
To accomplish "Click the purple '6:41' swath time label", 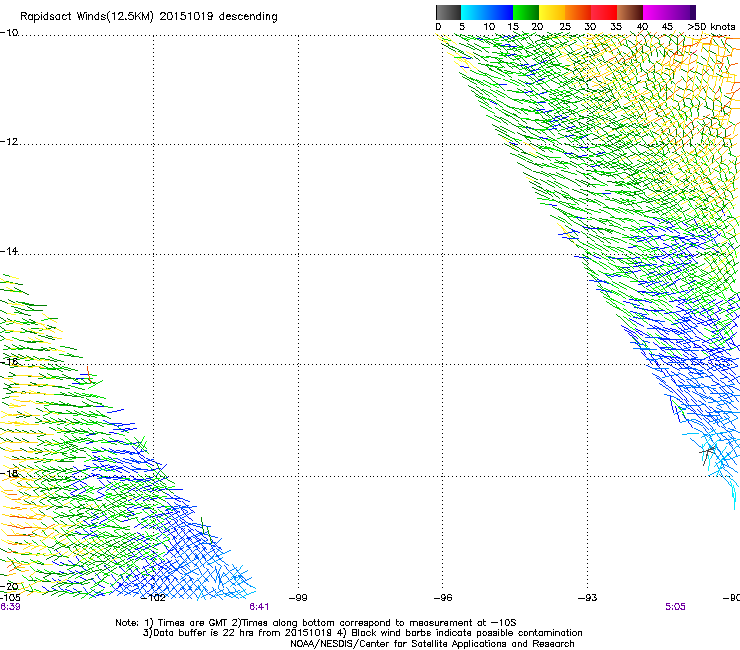I will [x=259, y=607].
